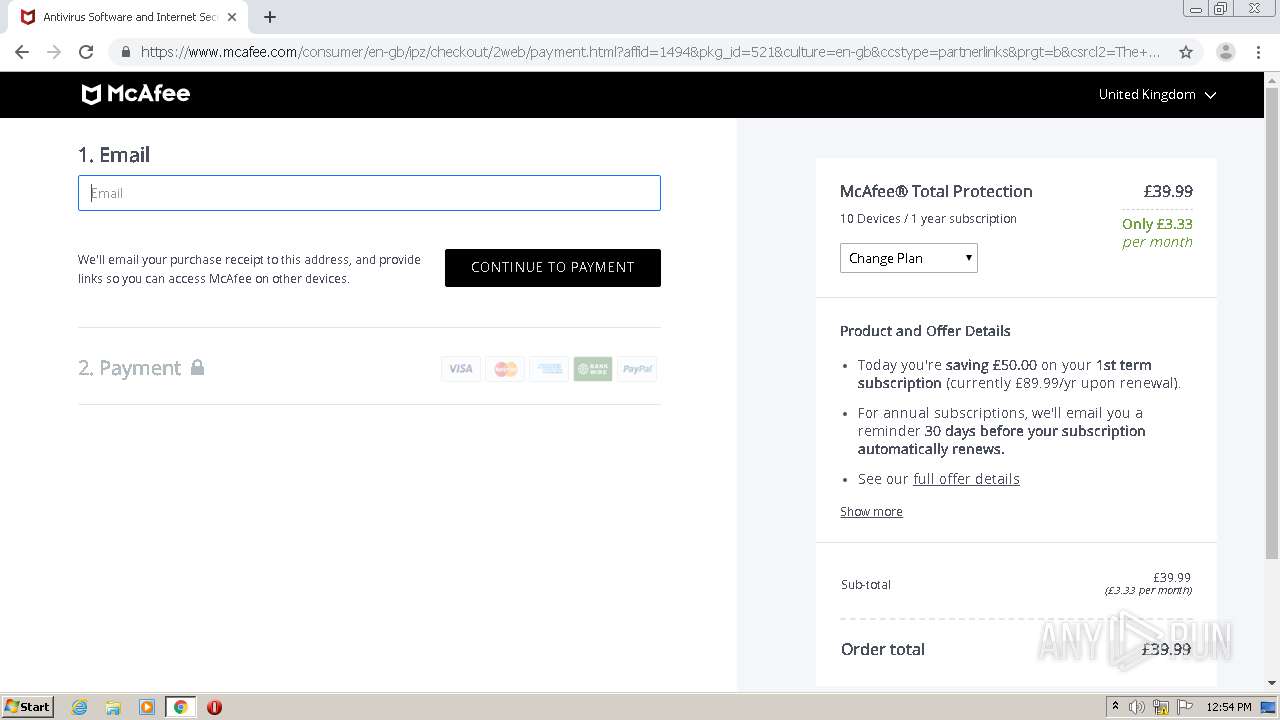Screen dimensions: 1280x720
Task: Click the address bar URL
Action: 650,52
